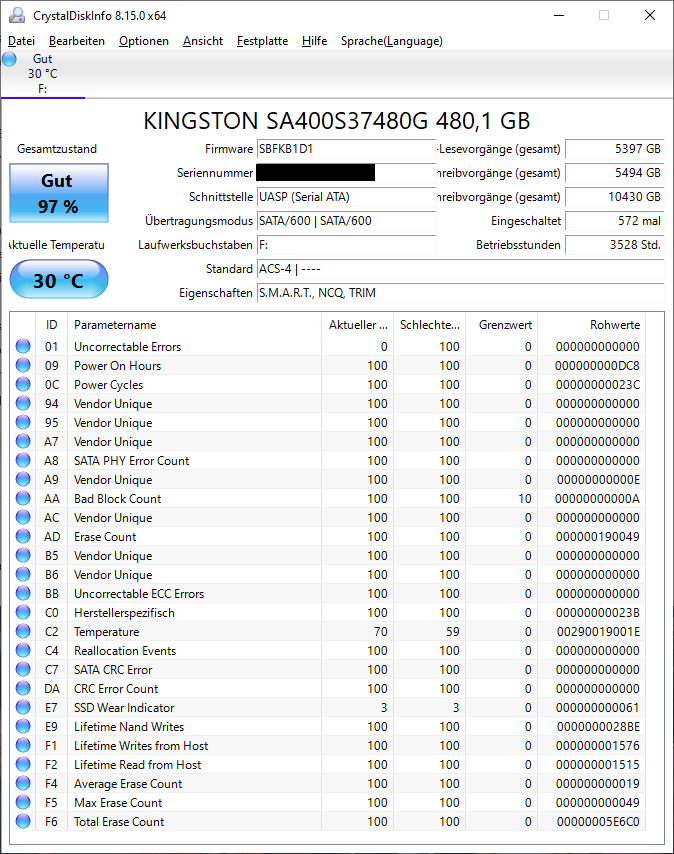The width and height of the screenshot is (674, 854).
Task: Click the 30 °C temperature button
Action: tap(58, 280)
